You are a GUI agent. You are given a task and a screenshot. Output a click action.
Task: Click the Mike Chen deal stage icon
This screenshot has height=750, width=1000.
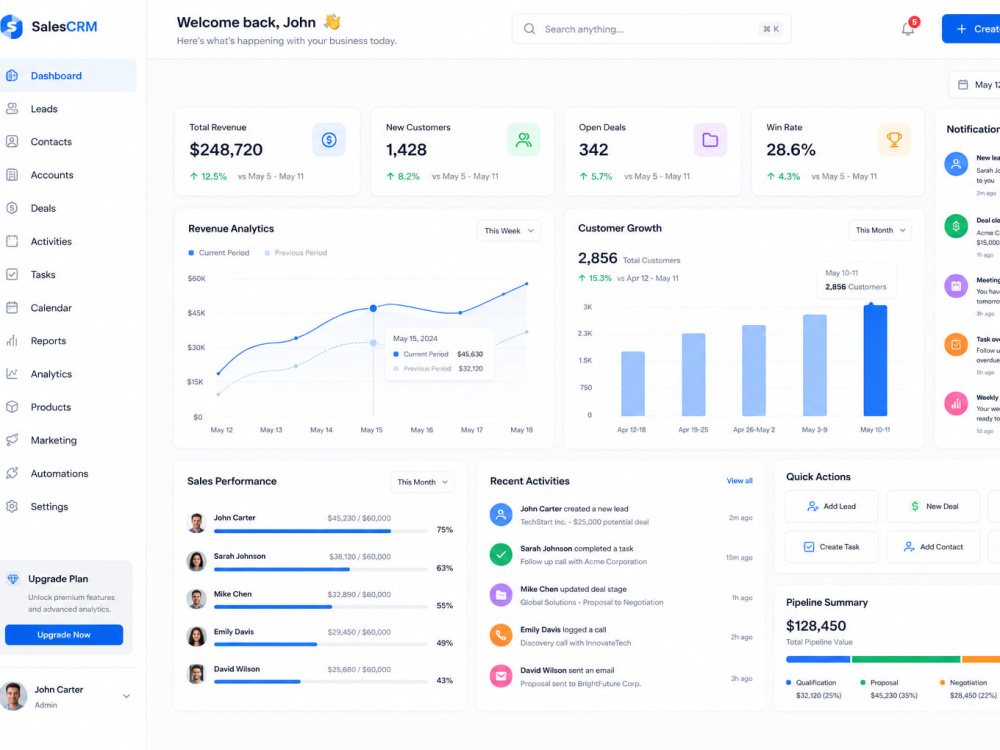[501, 595]
